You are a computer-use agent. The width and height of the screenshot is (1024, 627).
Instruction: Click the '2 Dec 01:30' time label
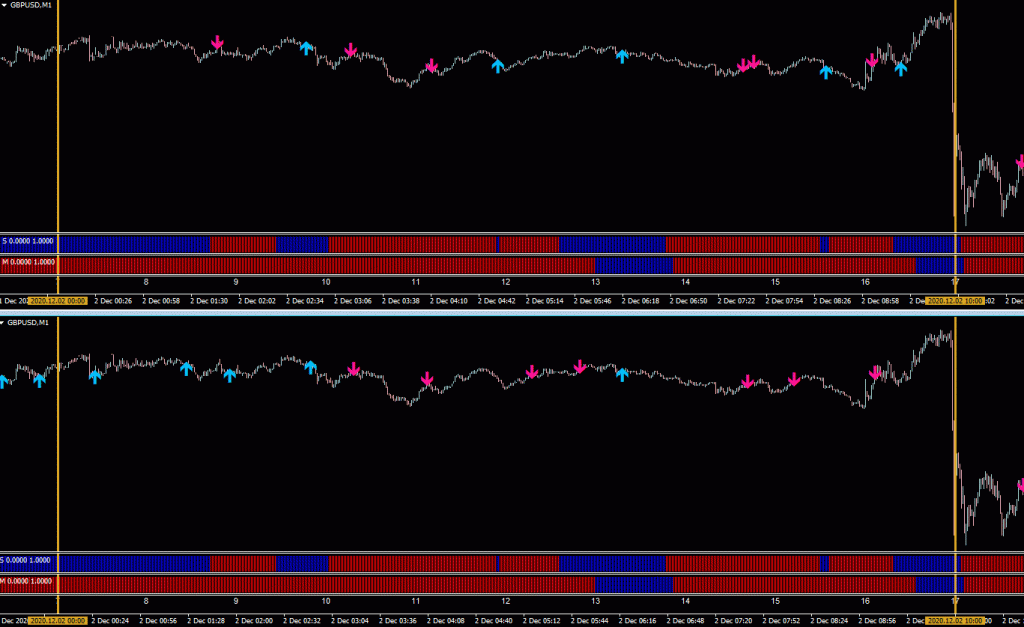click(x=209, y=301)
